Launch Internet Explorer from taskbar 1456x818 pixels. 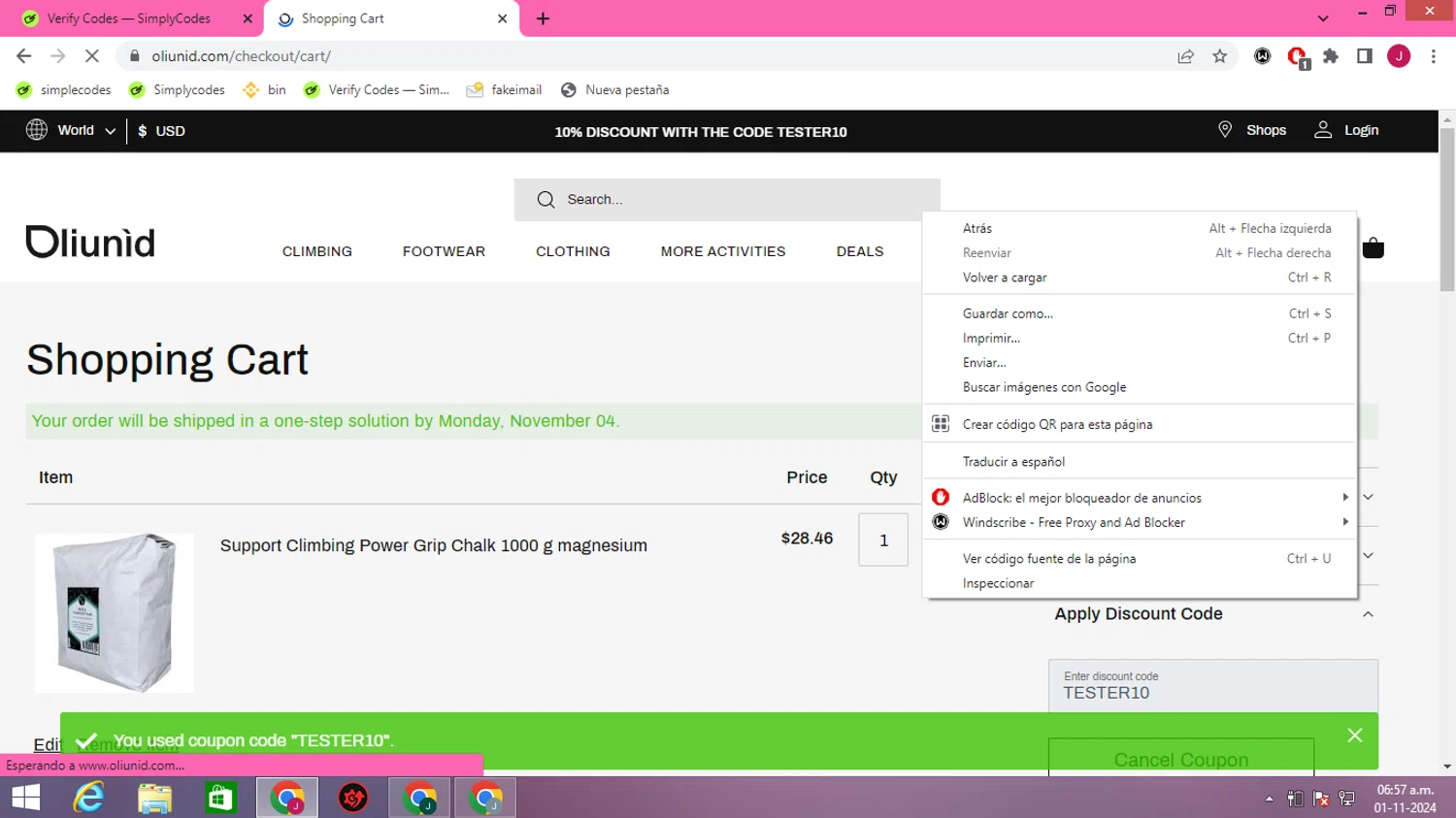click(x=89, y=798)
